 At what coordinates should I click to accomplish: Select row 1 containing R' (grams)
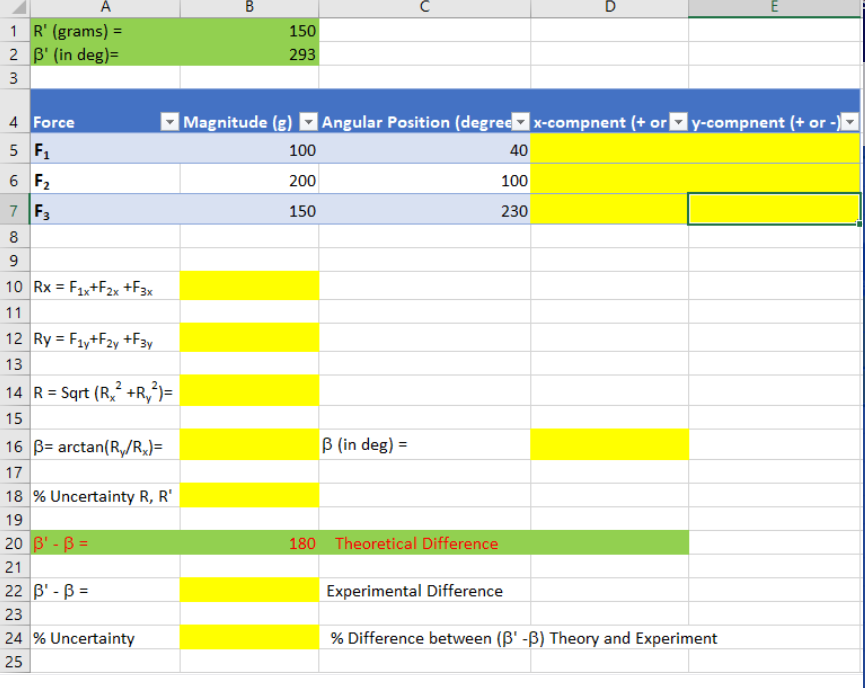pos(14,31)
